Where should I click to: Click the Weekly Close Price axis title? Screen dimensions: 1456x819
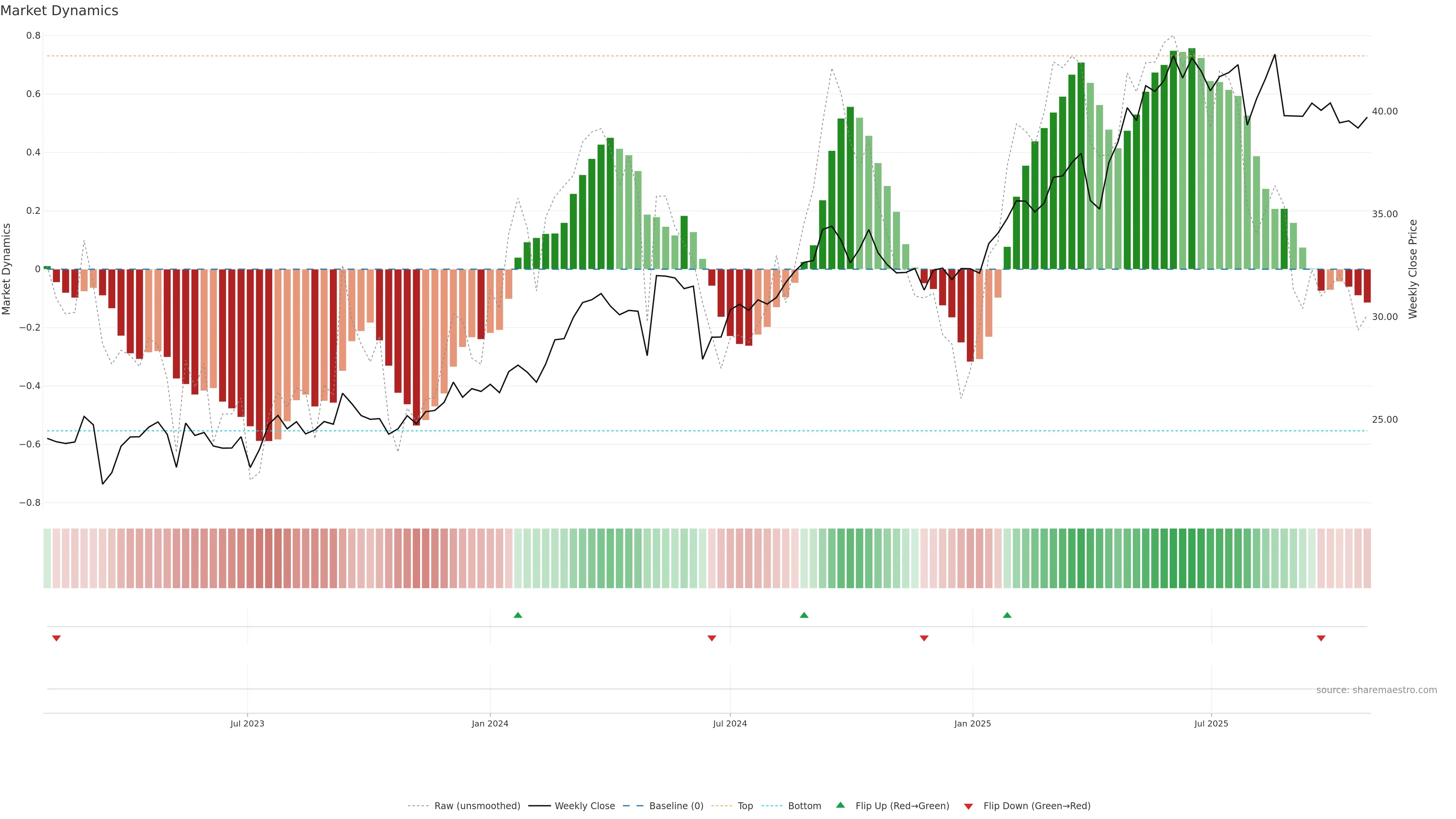click(1412, 269)
